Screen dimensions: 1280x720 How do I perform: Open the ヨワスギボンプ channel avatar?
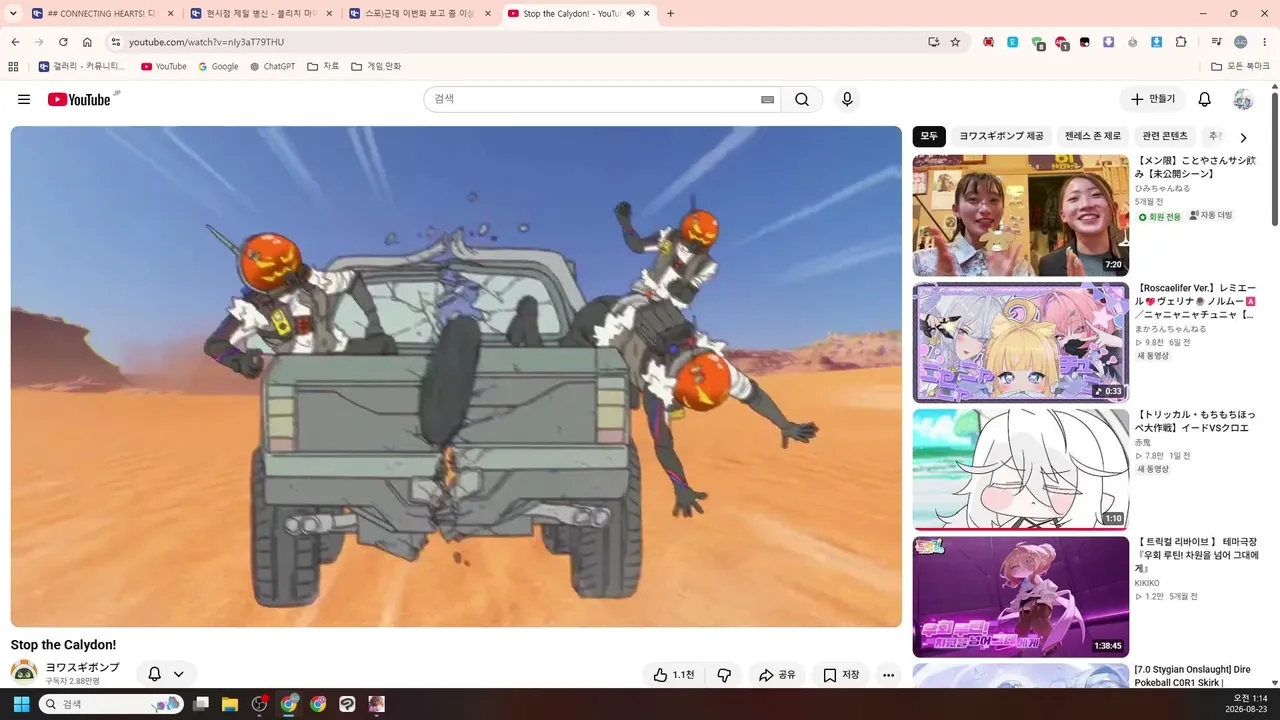pyautogui.click(x=24, y=673)
